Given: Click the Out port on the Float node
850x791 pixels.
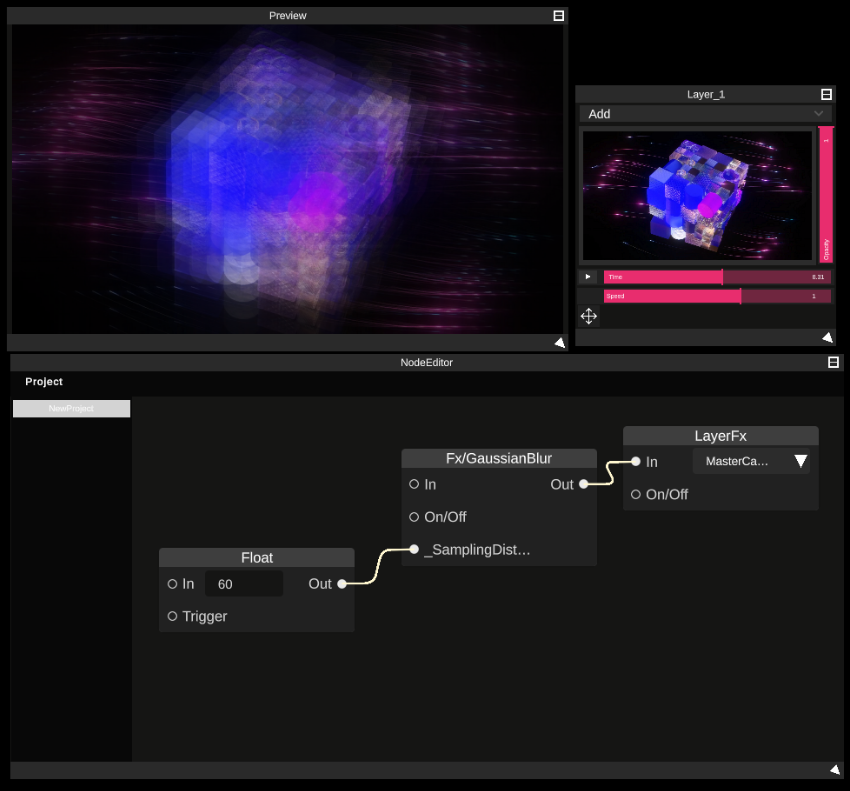Looking at the screenshot, I should pos(341,583).
